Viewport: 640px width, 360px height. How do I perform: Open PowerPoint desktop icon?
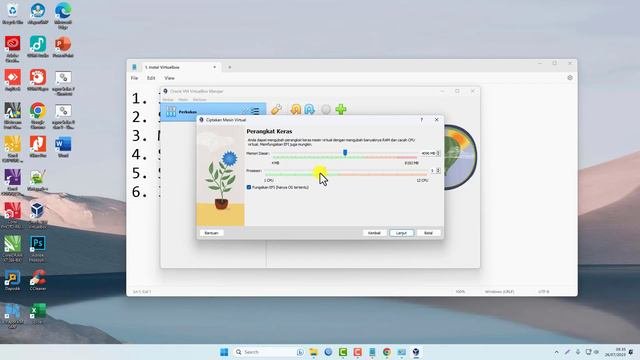pyautogui.click(x=63, y=47)
